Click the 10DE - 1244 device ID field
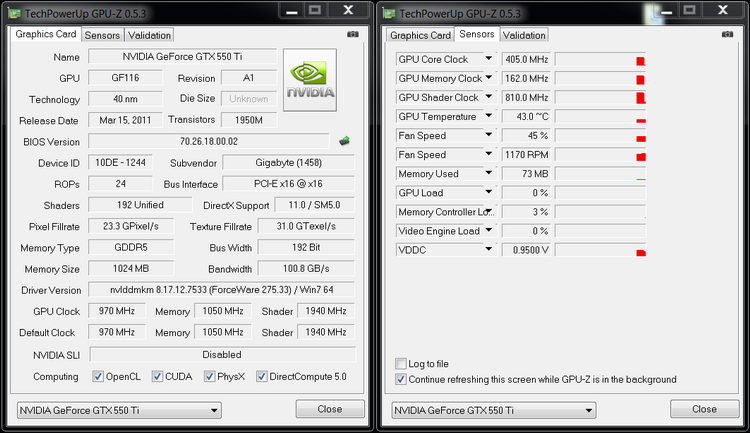Image resolution: width=750 pixels, height=433 pixels. pos(121,163)
